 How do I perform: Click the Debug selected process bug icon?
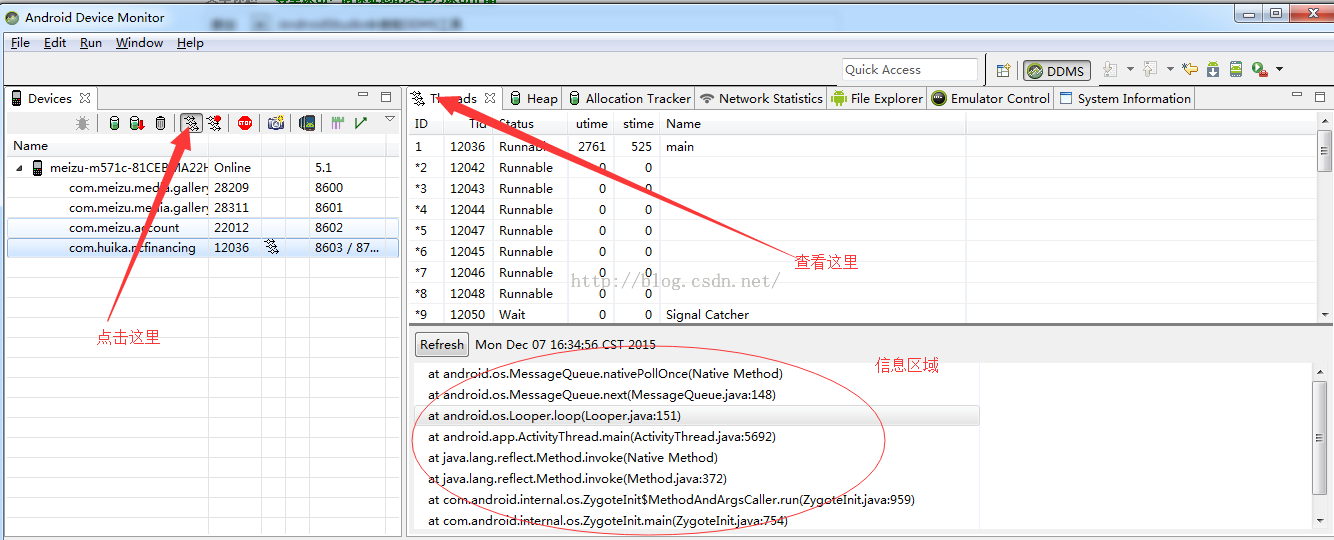tap(82, 123)
